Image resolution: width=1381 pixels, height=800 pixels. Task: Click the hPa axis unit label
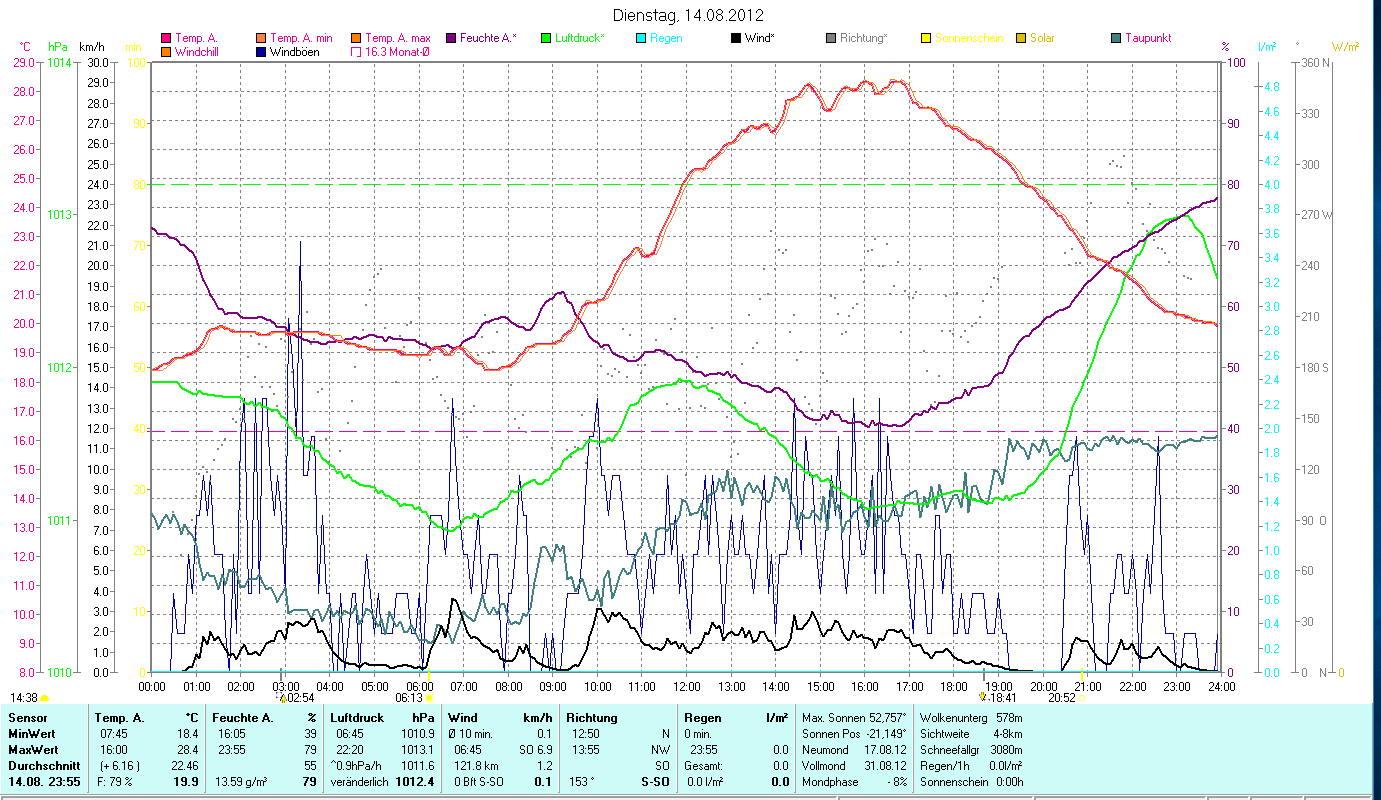tap(57, 47)
